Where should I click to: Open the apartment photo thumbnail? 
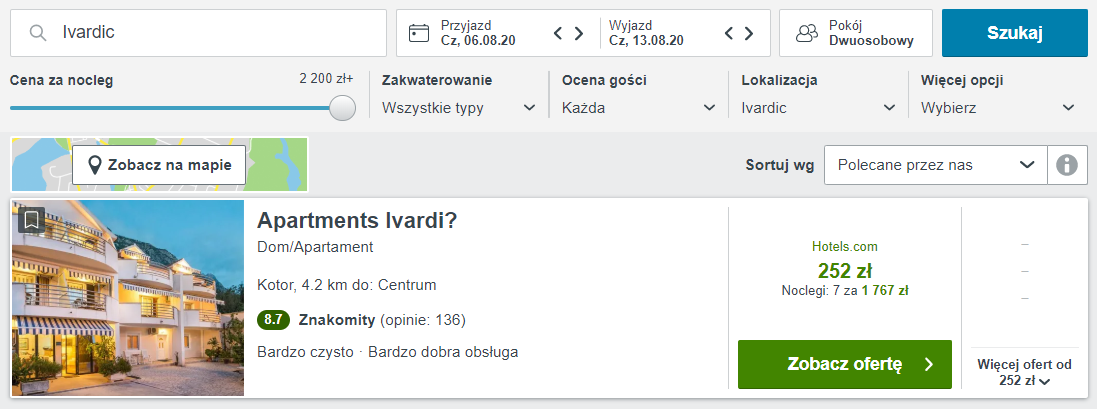pyautogui.click(x=128, y=298)
